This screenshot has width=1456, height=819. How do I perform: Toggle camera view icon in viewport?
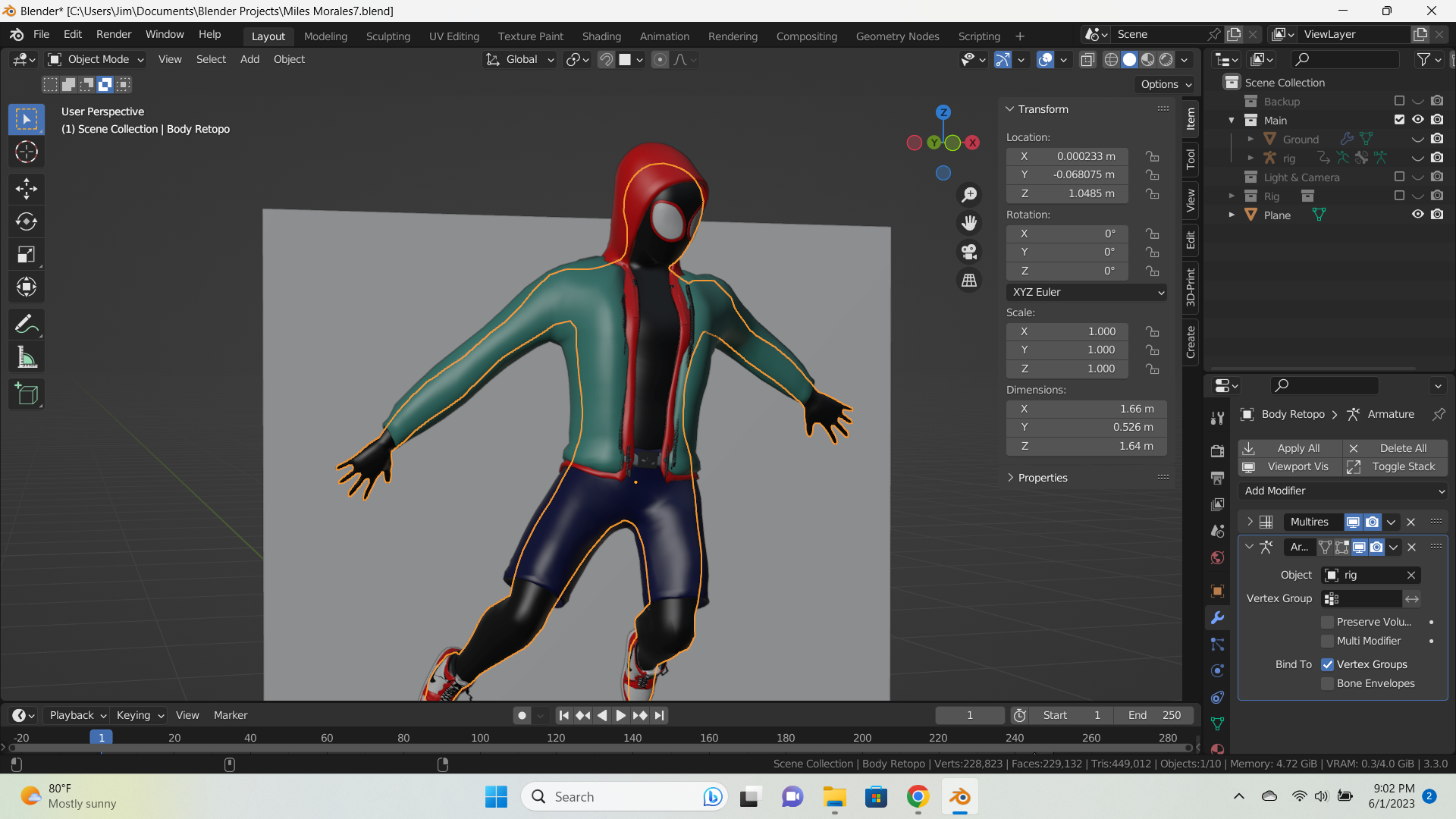(x=969, y=252)
